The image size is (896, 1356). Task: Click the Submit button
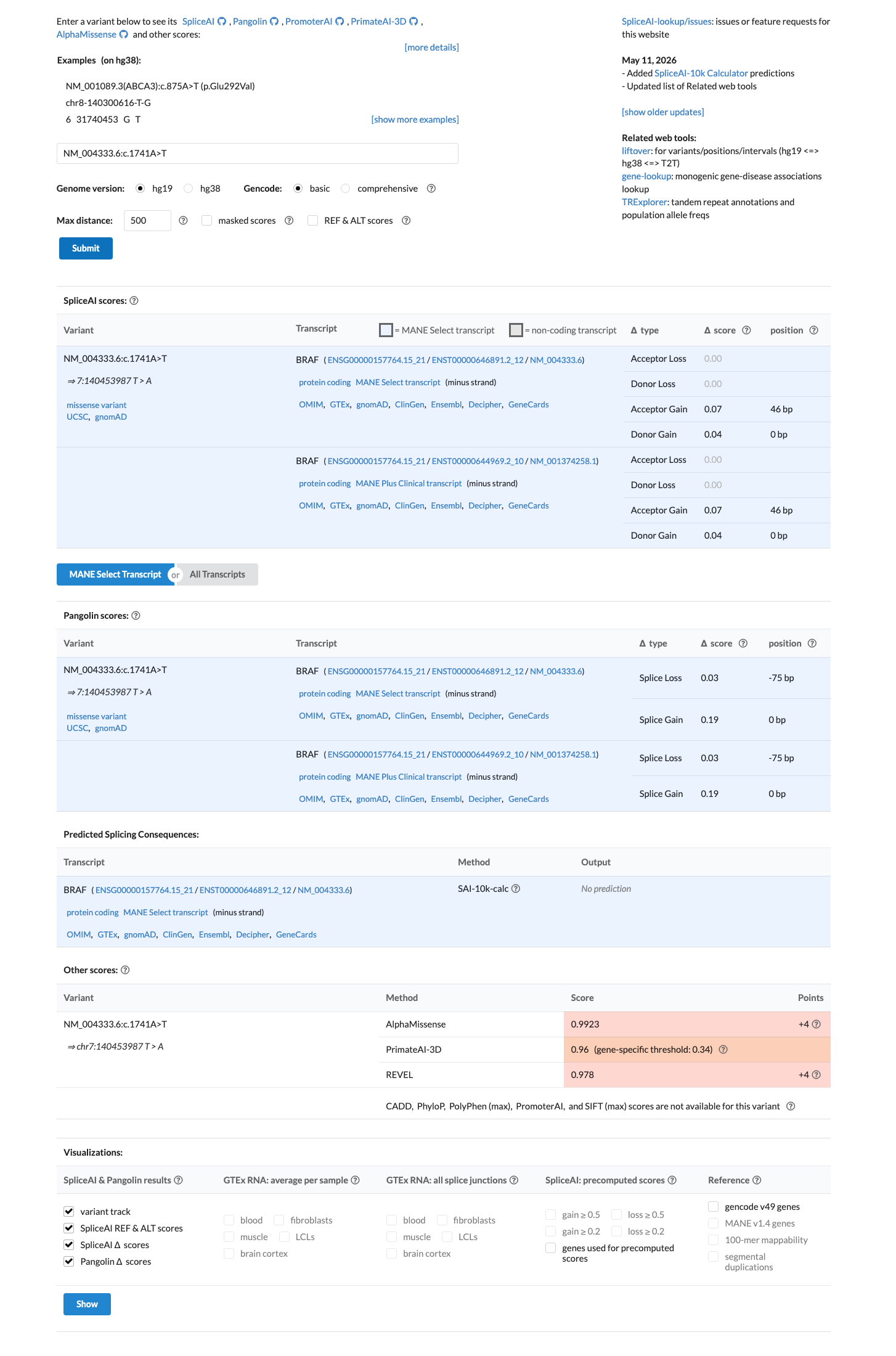[86, 248]
